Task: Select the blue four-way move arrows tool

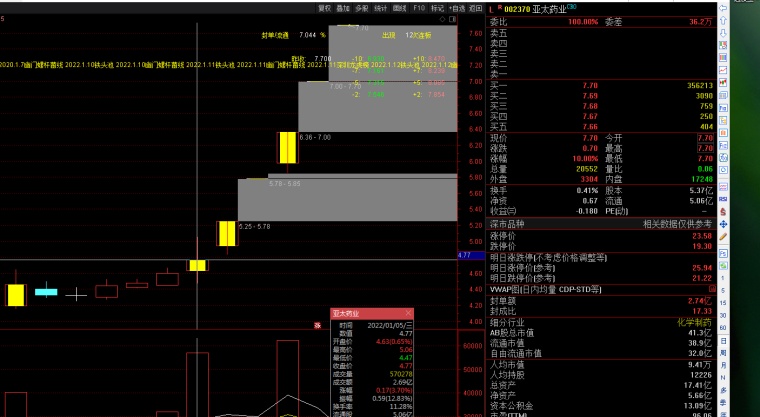Action: coord(723,224)
